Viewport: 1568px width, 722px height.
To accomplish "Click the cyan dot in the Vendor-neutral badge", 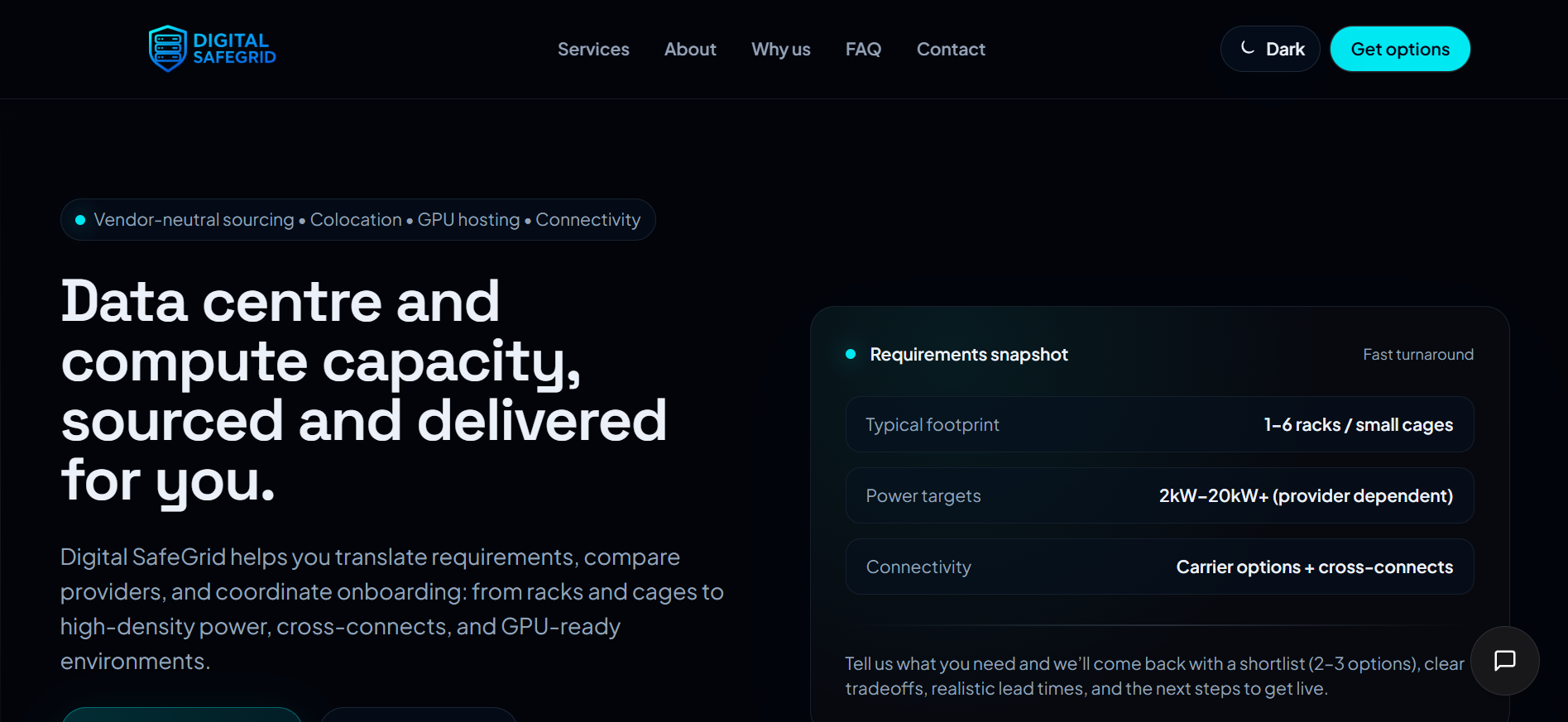I will click(x=80, y=220).
